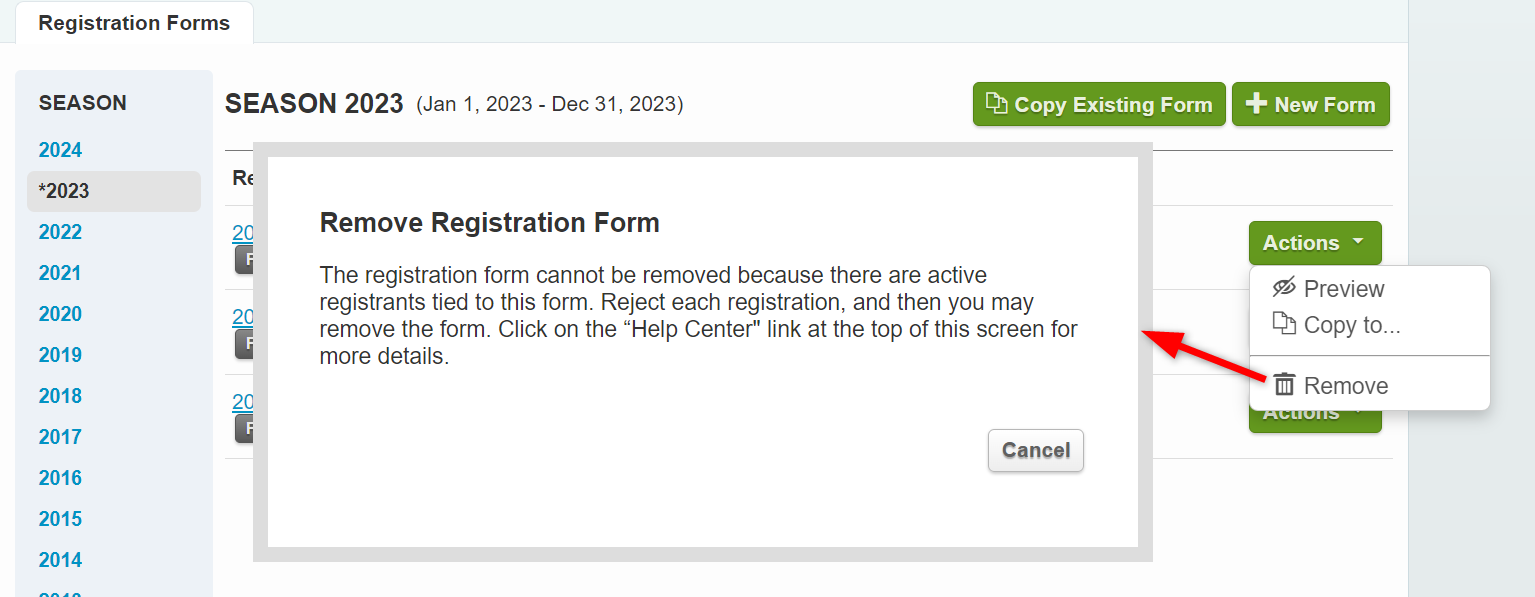Select Preview from the Actions menu
Screen dimensions: 1535x597
pos(1343,289)
